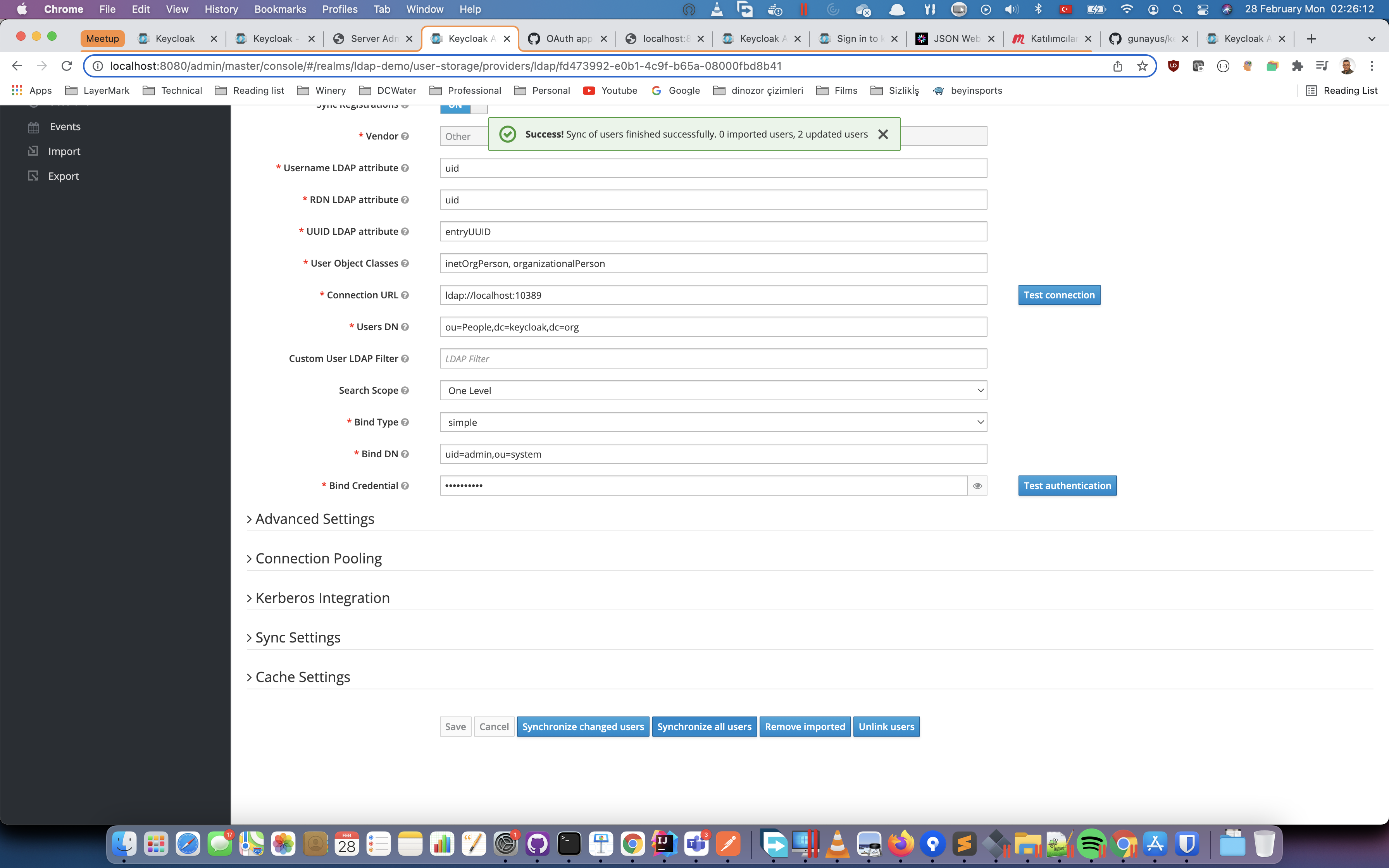Click the Export icon in sidebar
This screenshot has height=868, width=1389.
click(33, 176)
